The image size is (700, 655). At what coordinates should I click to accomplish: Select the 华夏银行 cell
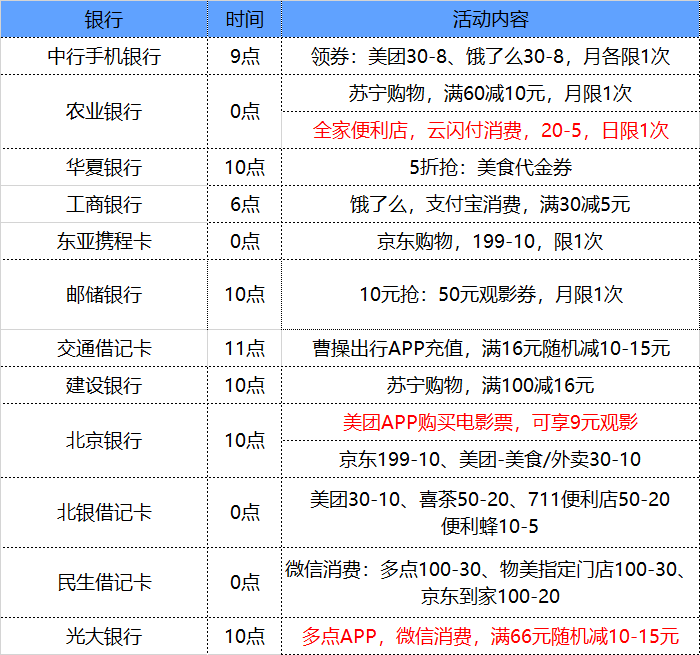pyautogui.click(x=104, y=167)
